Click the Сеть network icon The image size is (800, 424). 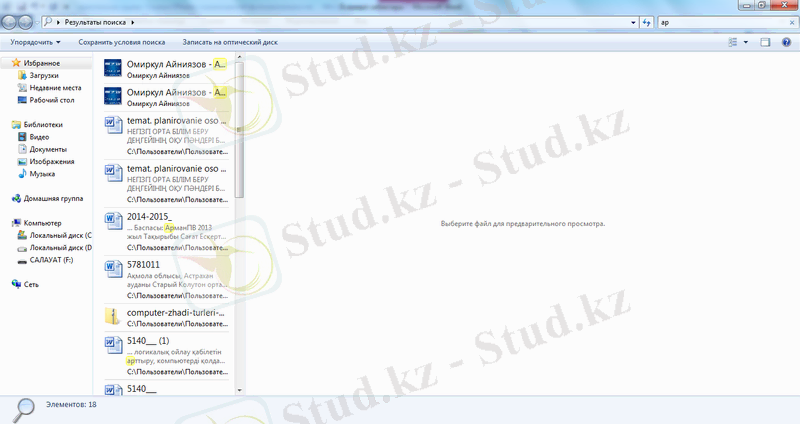pyautogui.click(x=32, y=284)
